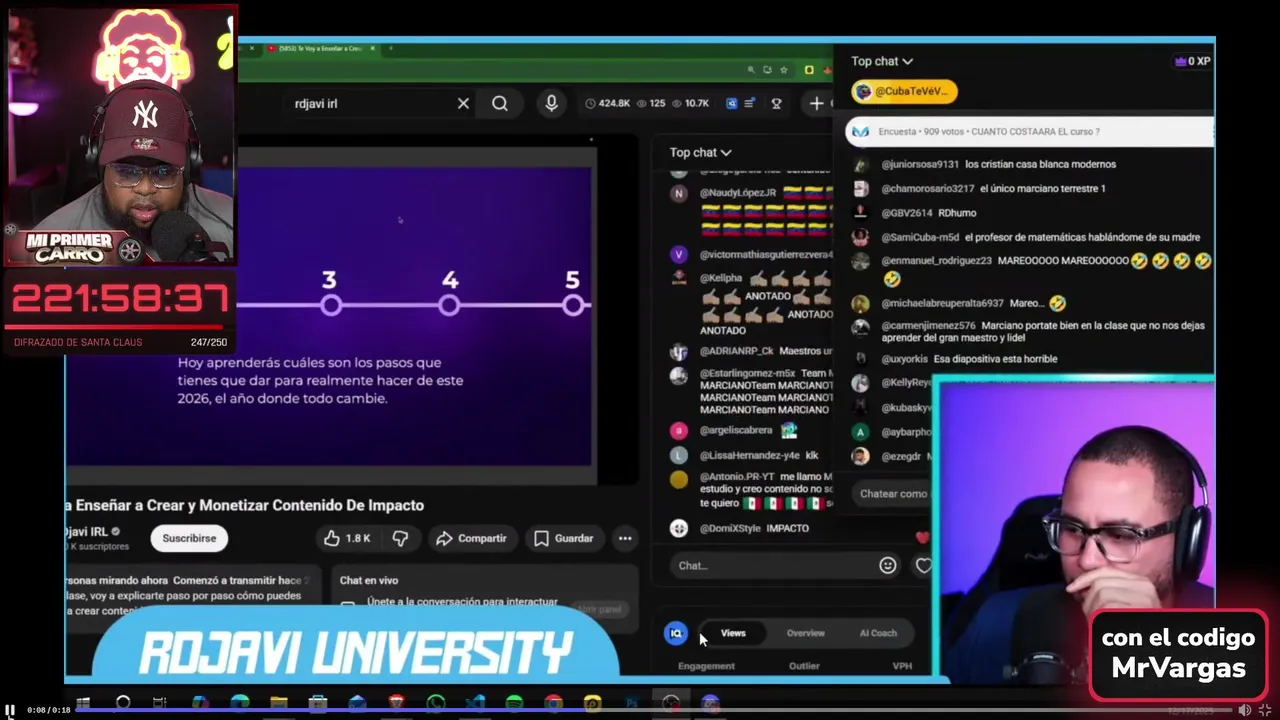This screenshot has height=720, width=1280.
Task: Click the Compartir share button
Action: (x=471, y=538)
